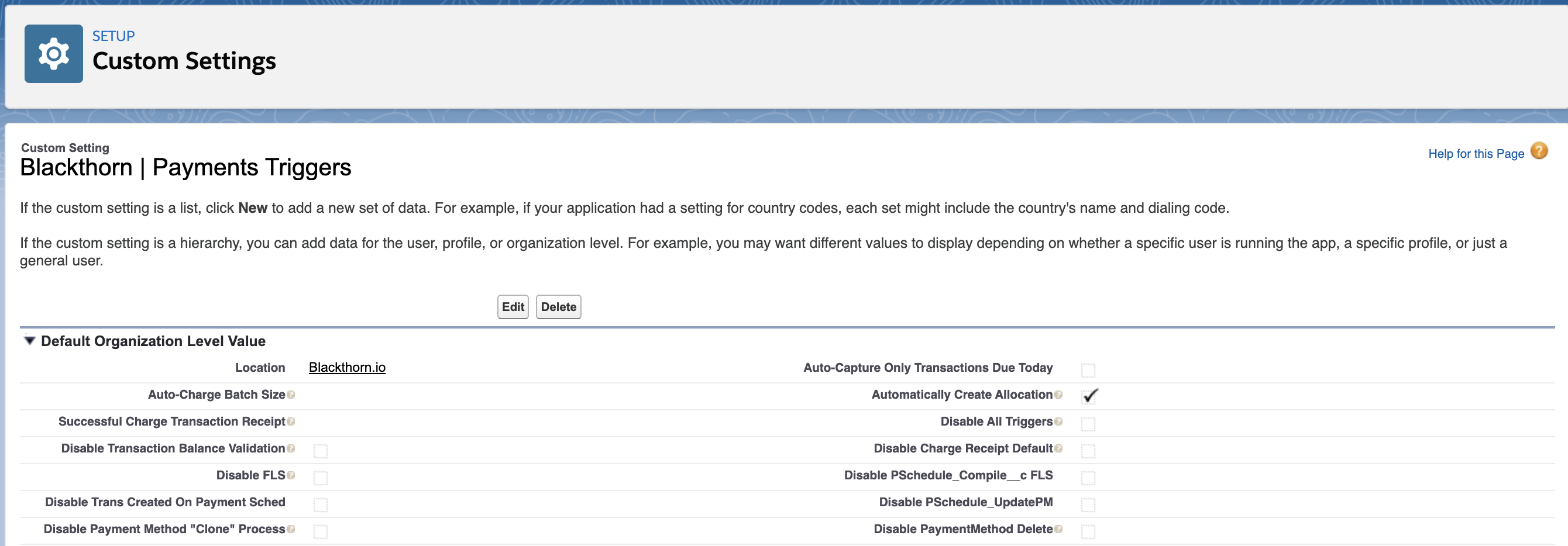Collapse Default Organization Level Value section
The width and height of the screenshot is (1568, 546).
point(29,340)
